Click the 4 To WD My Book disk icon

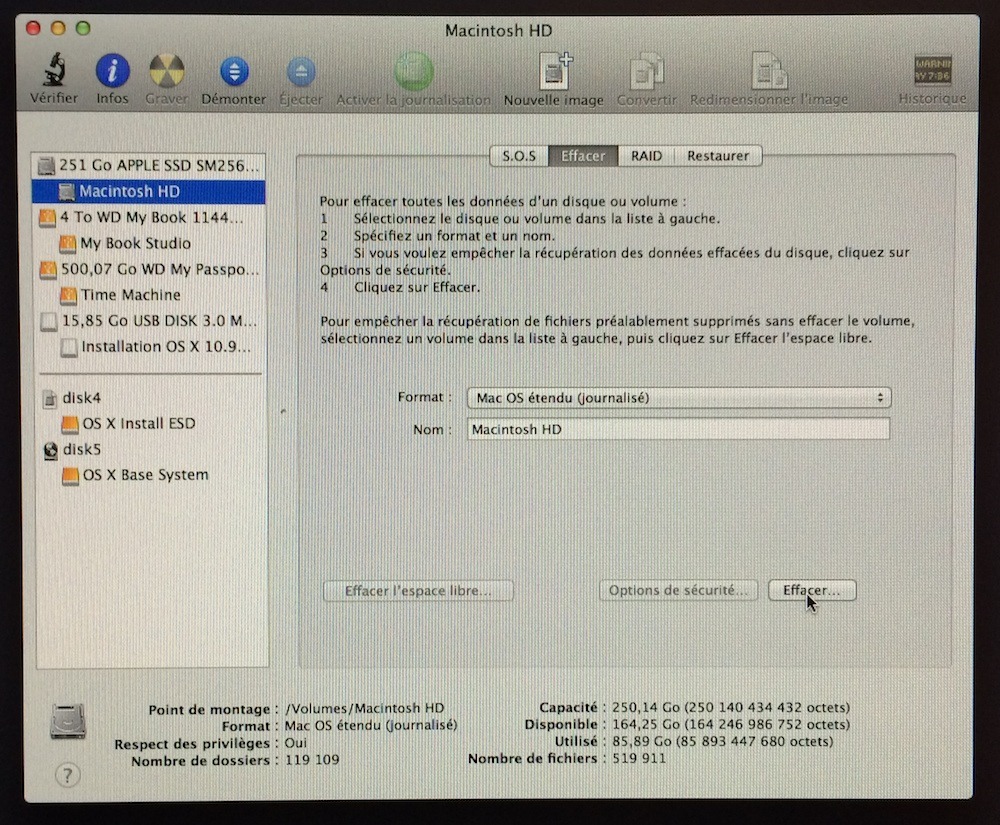(47, 218)
